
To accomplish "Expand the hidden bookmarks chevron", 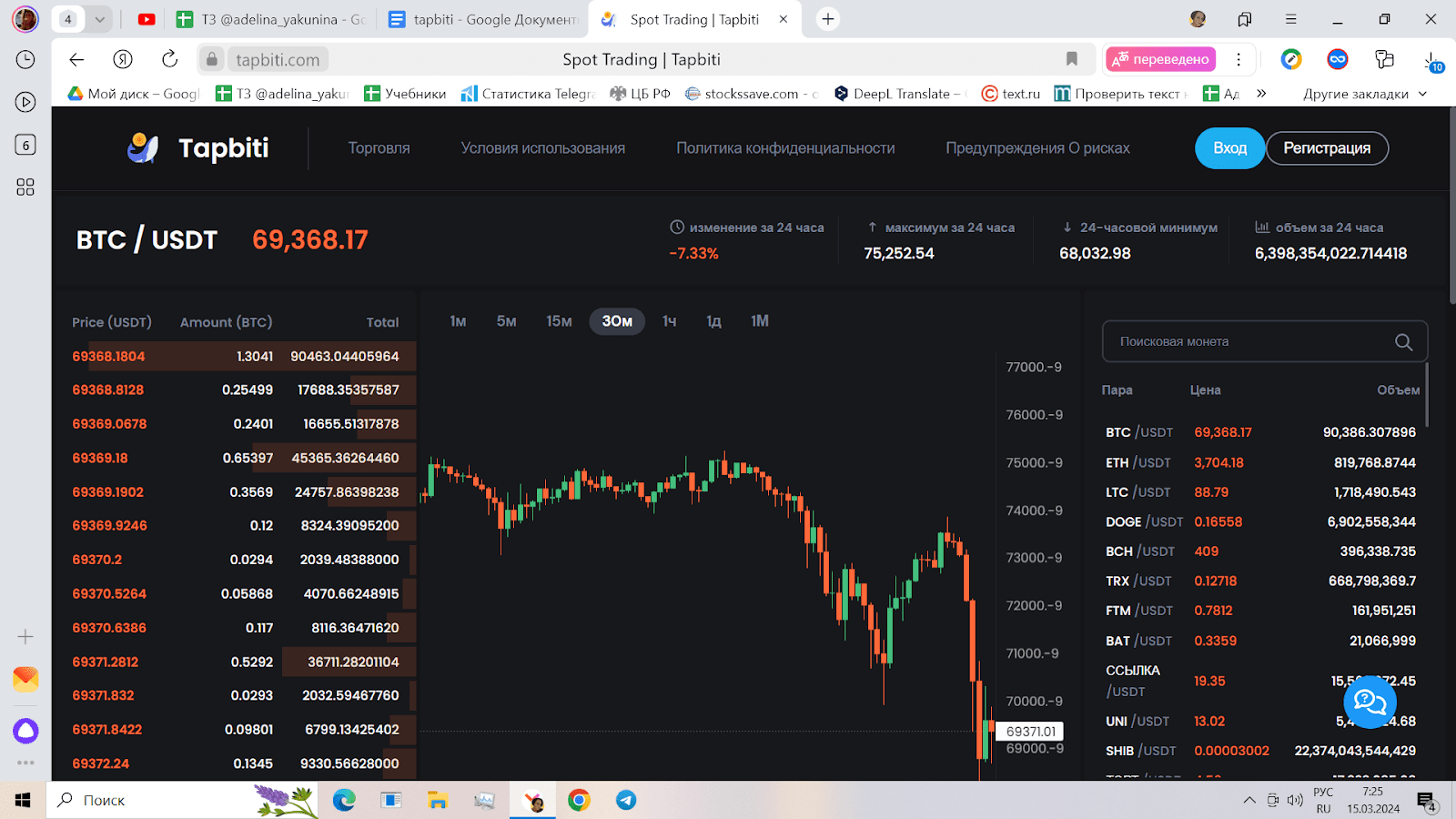I will point(1261,93).
